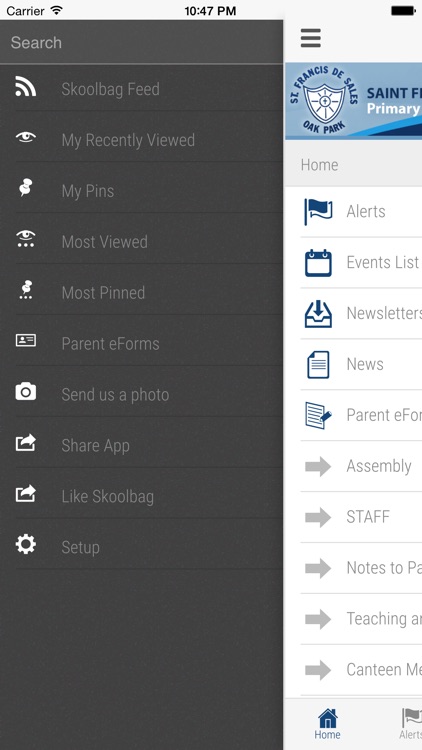Select the My Pins pushpin icon
The image size is (422, 750).
pyautogui.click(x=25, y=188)
